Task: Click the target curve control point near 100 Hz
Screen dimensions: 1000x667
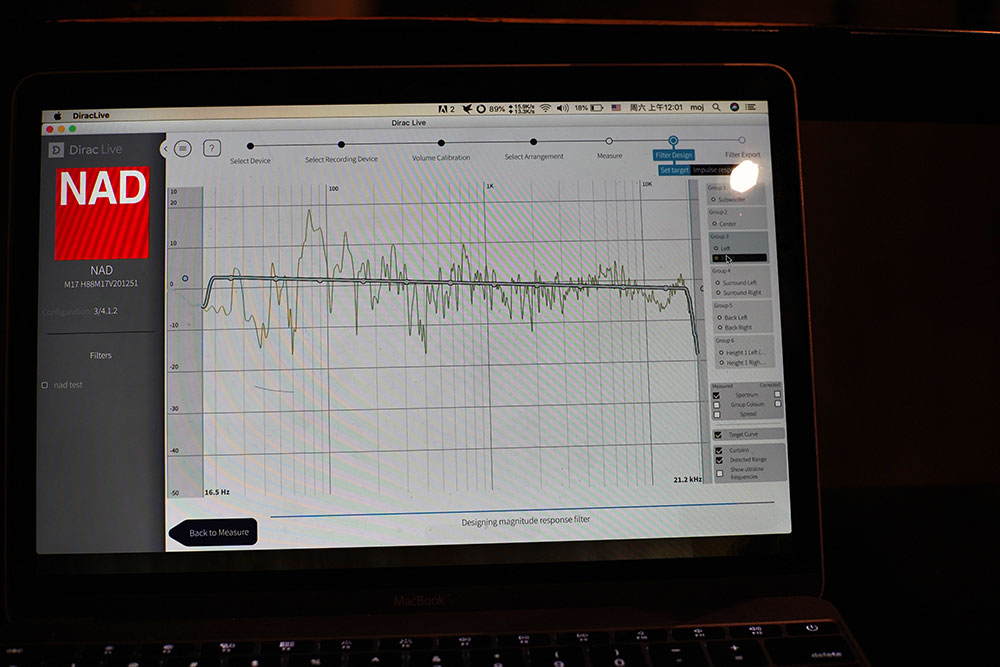Action: [x=322, y=279]
